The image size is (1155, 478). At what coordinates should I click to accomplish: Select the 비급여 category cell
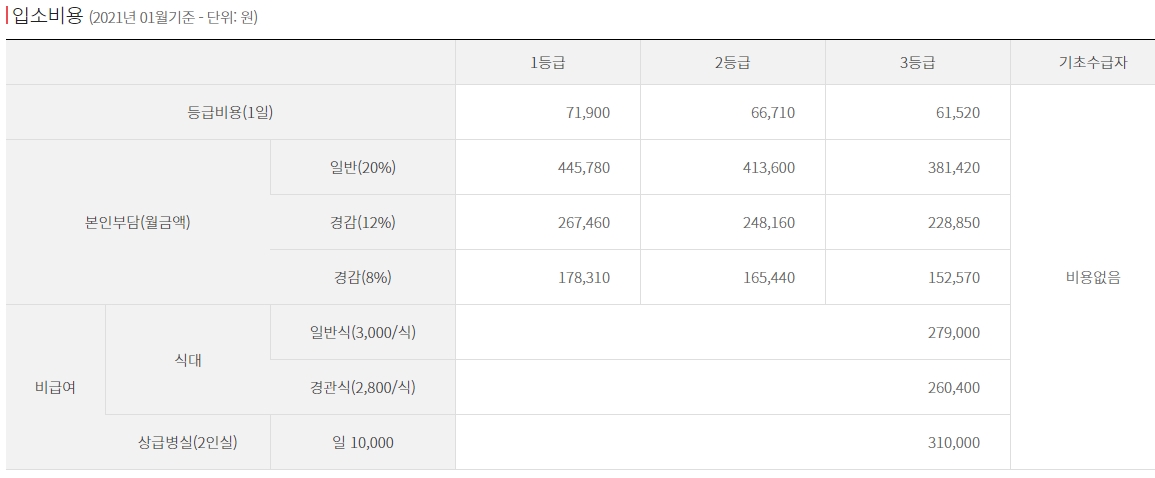[55, 387]
